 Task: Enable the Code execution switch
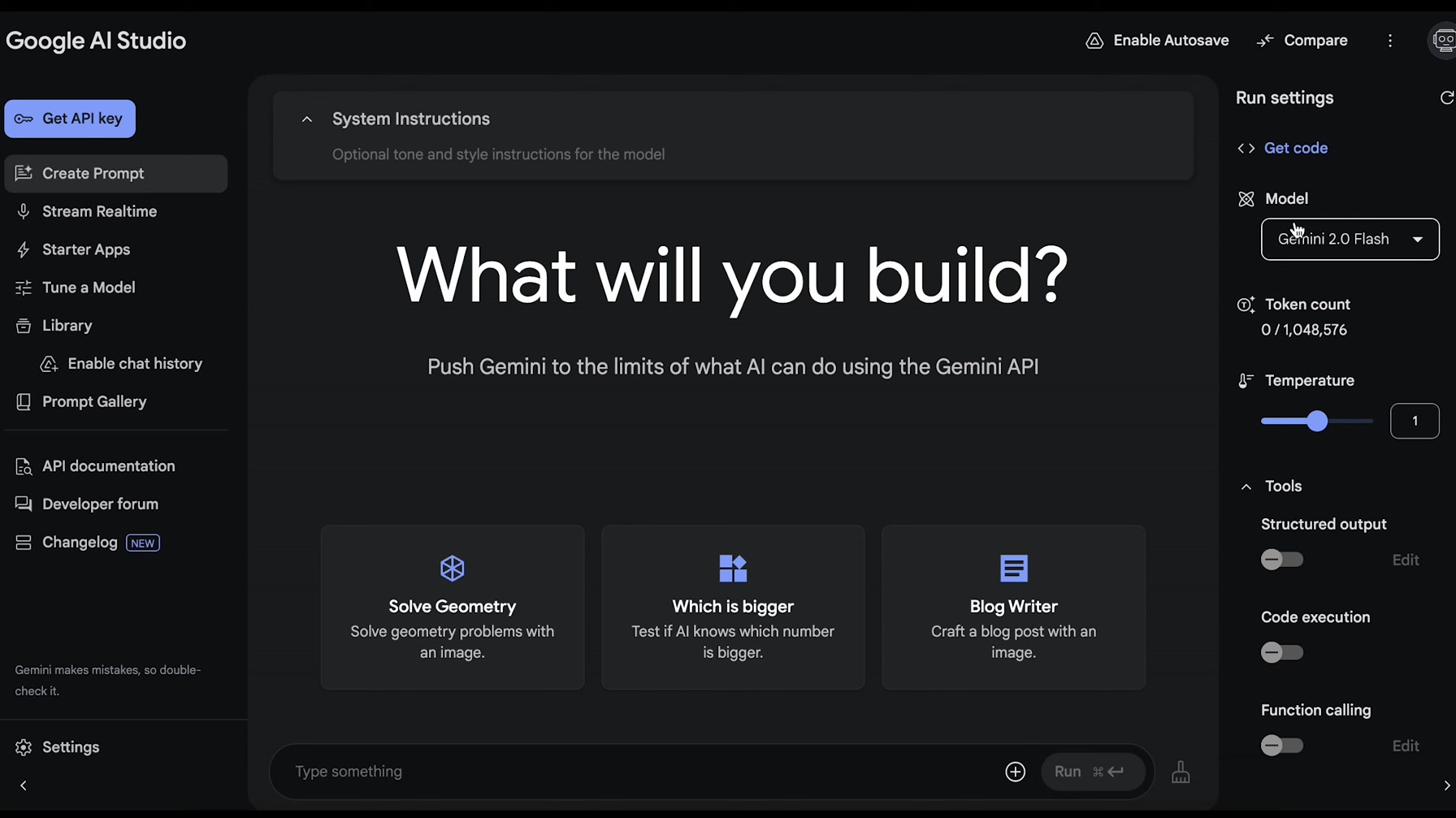click(1282, 652)
